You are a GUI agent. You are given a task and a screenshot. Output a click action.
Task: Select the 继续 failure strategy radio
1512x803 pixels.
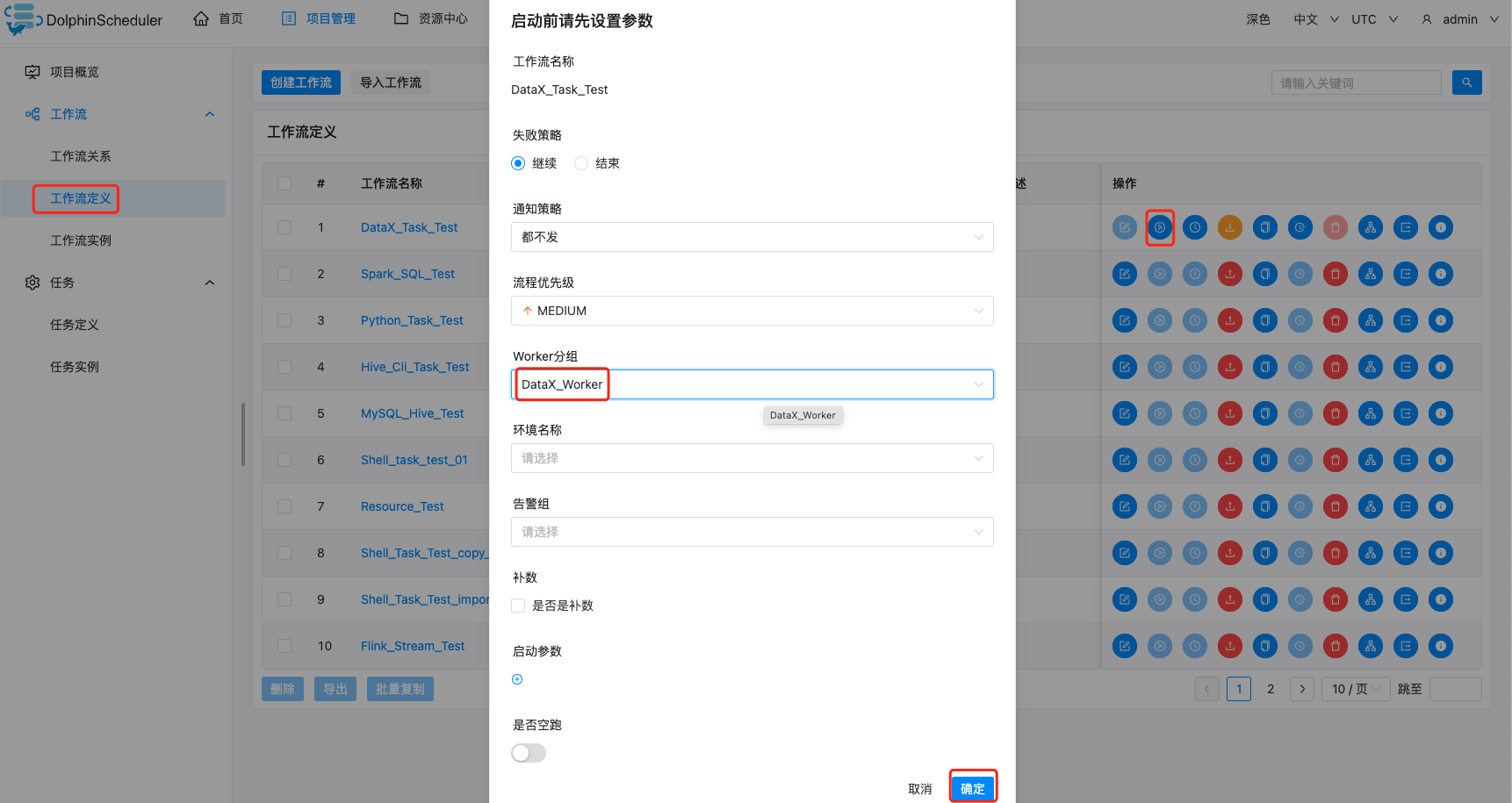click(518, 163)
